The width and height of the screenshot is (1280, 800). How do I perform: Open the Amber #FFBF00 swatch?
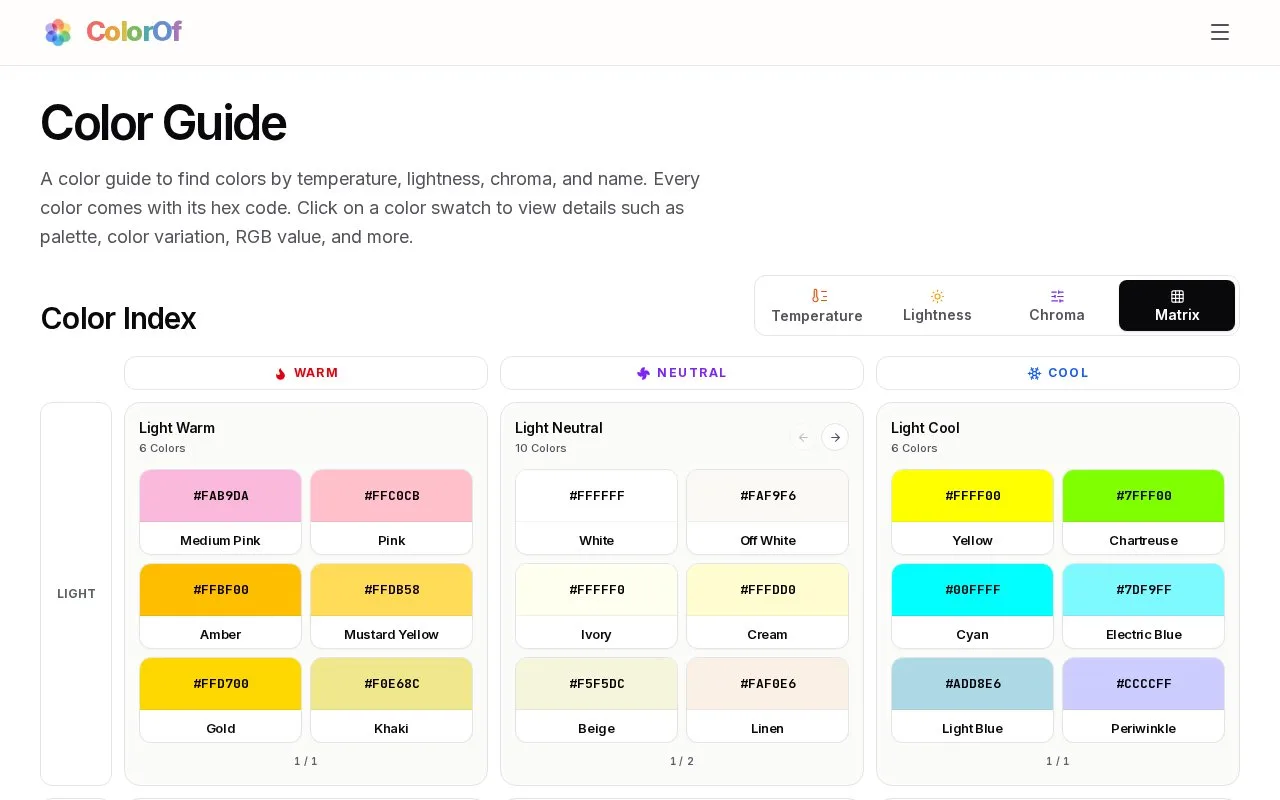[x=220, y=606]
